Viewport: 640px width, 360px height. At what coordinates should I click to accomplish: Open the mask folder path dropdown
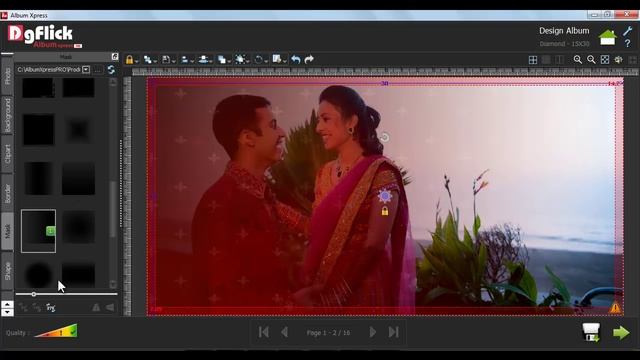click(x=86, y=69)
